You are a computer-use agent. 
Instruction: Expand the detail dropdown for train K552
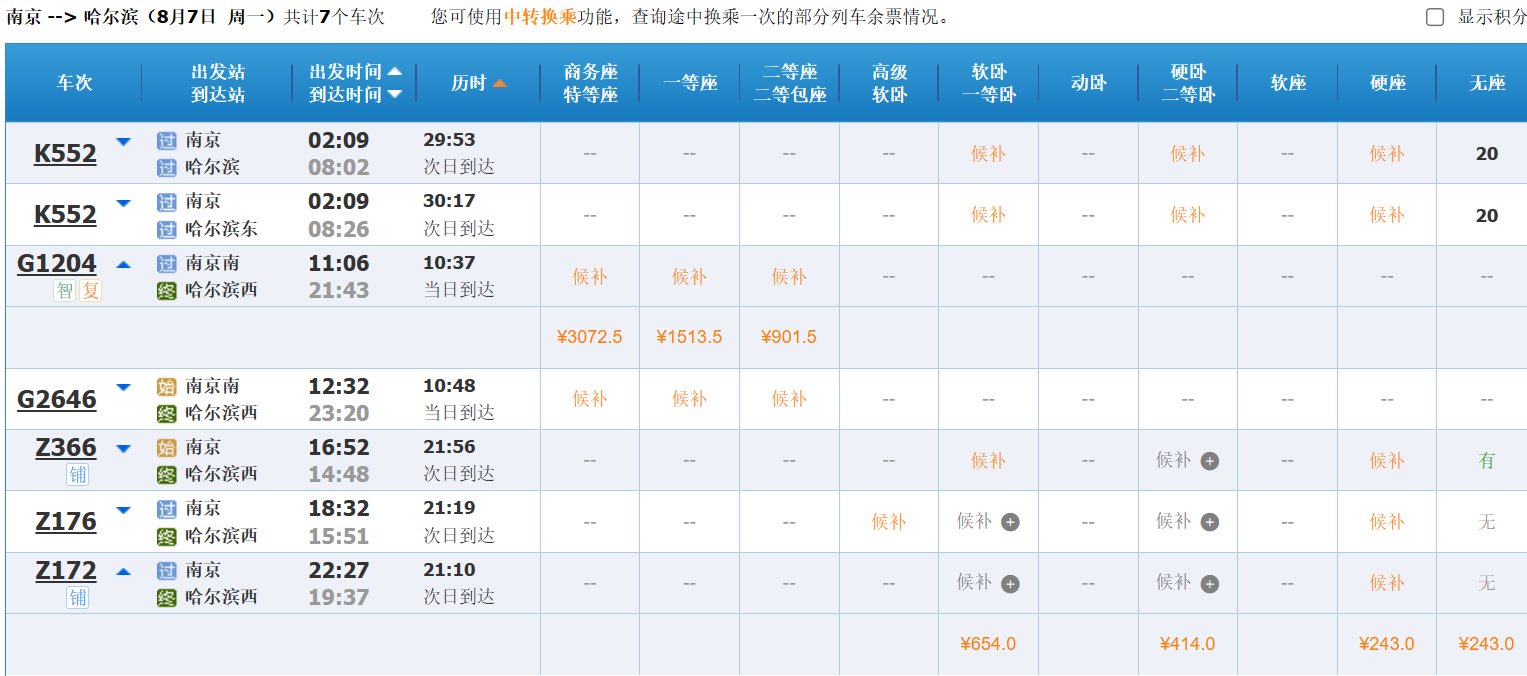123,140
